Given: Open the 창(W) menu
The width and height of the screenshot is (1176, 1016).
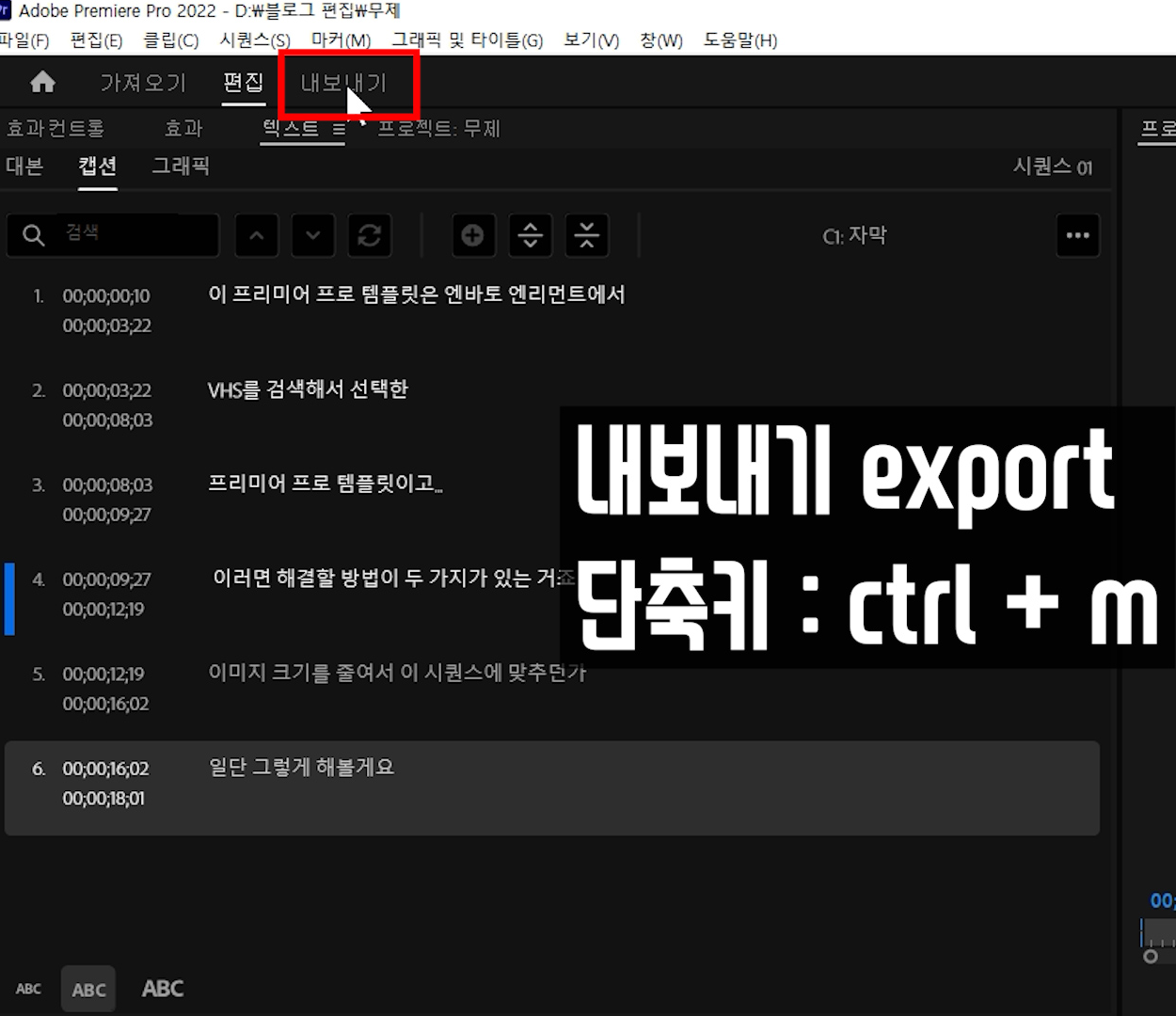Looking at the screenshot, I should click(661, 40).
